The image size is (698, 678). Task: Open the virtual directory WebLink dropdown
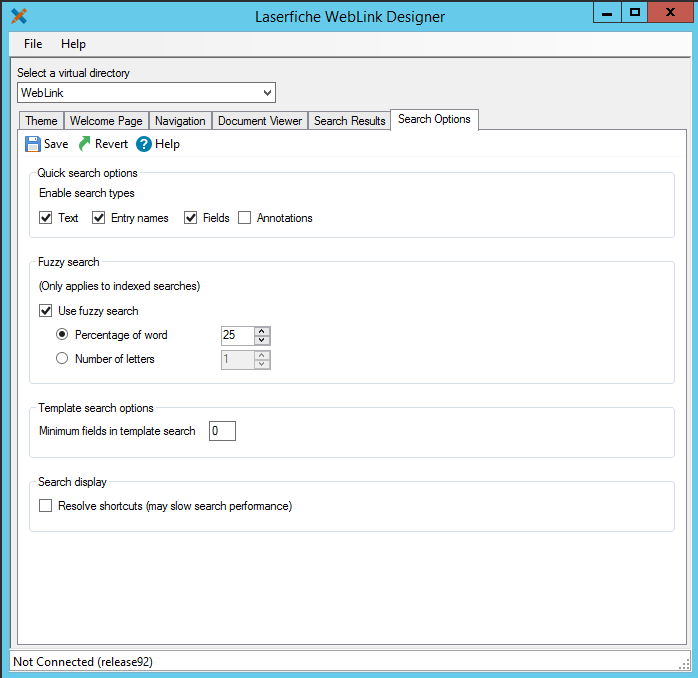[x=146, y=93]
